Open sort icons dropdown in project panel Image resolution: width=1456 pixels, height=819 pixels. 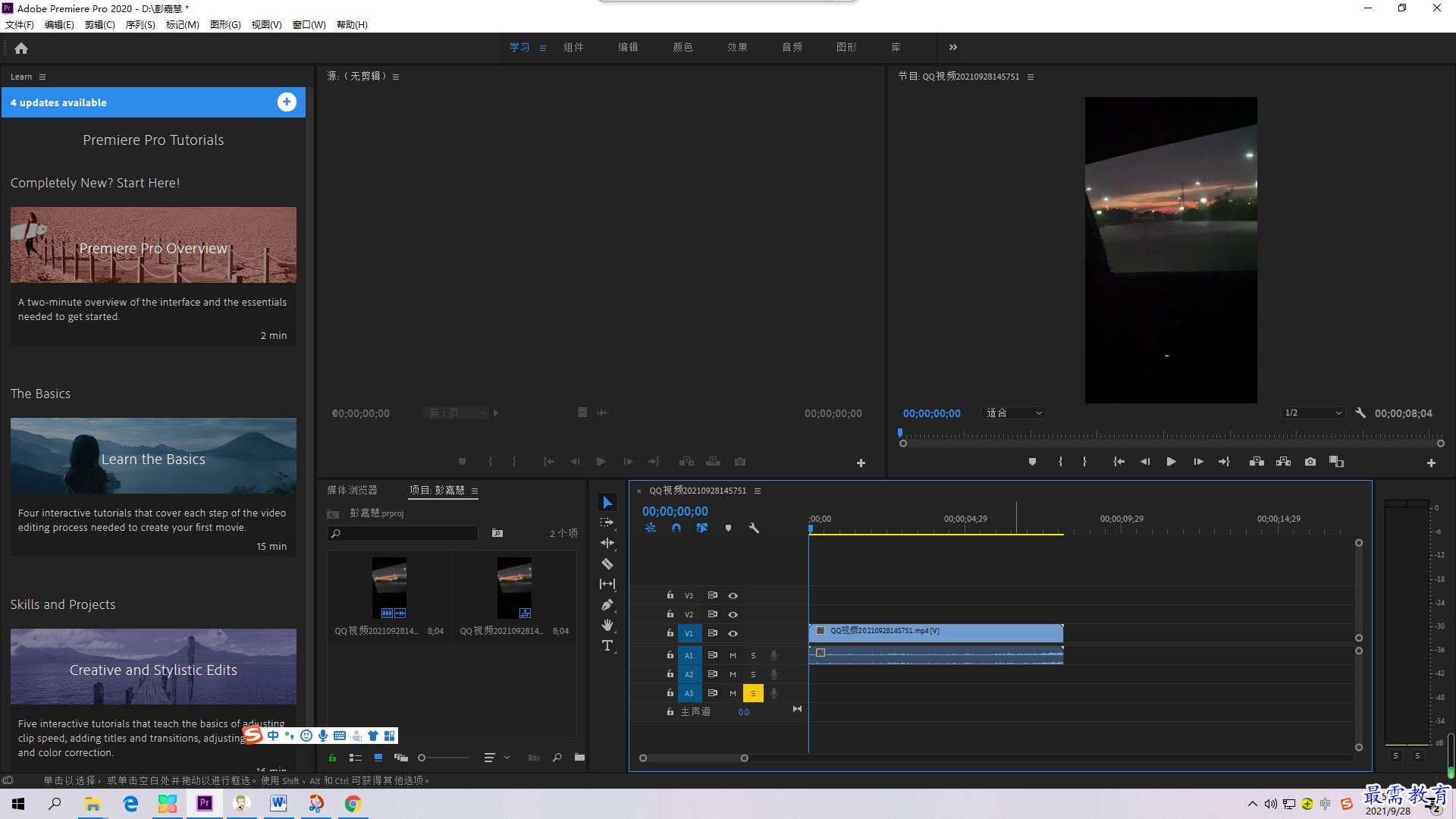(497, 757)
